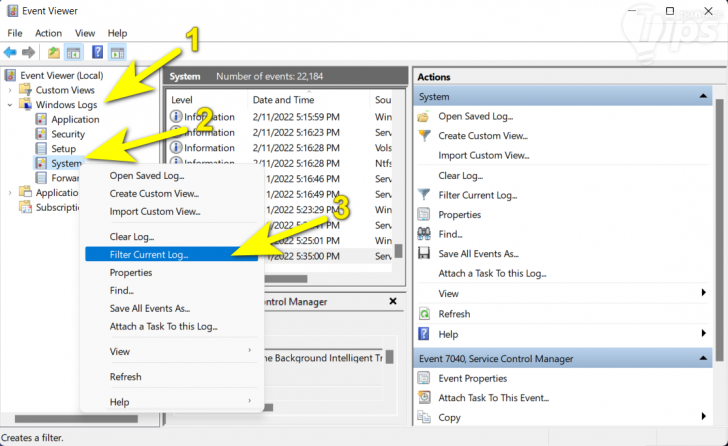728x446 pixels.
Task: Click the Attach Task To This Event icon
Action: [424, 397]
